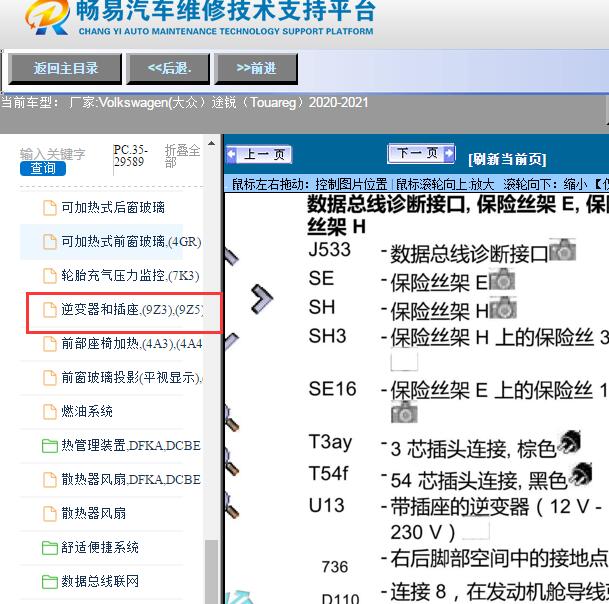Click the 输入关键字 search field

(x=52, y=154)
